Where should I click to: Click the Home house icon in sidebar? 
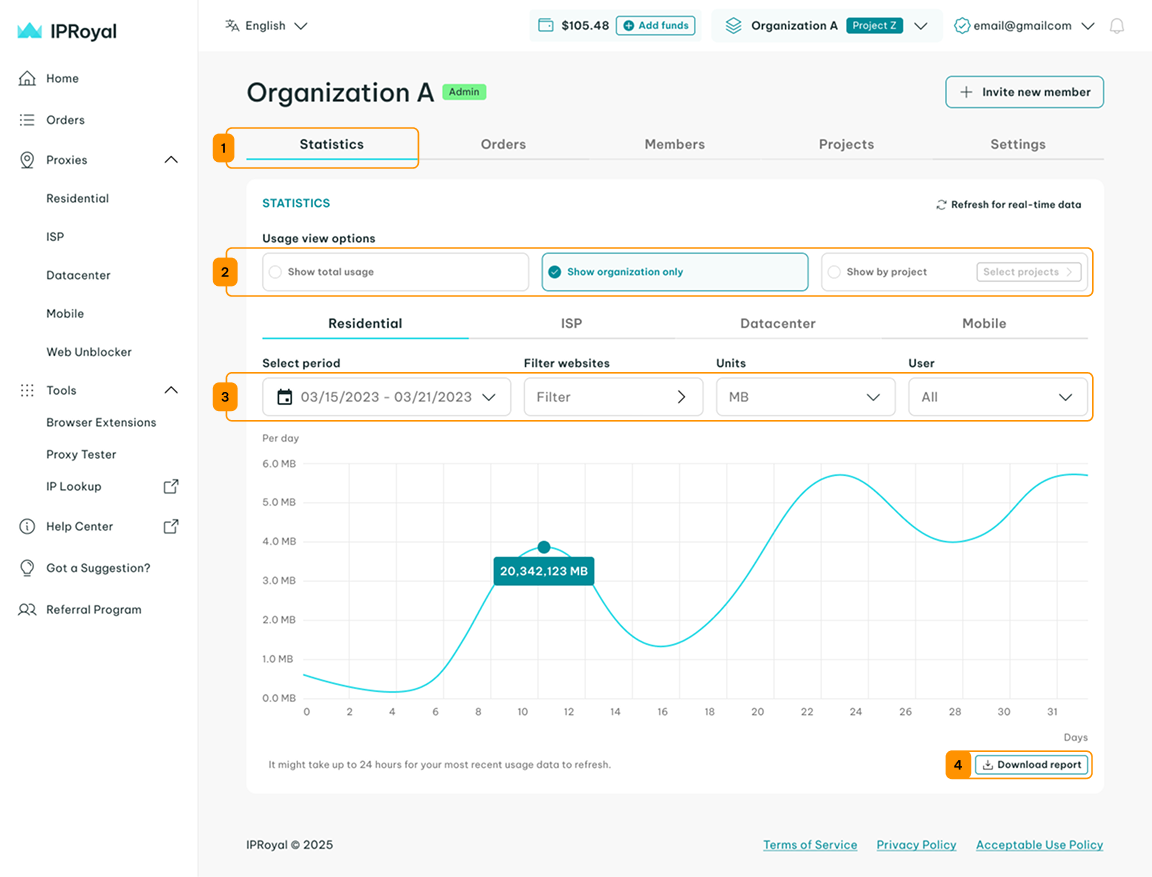coord(27,78)
